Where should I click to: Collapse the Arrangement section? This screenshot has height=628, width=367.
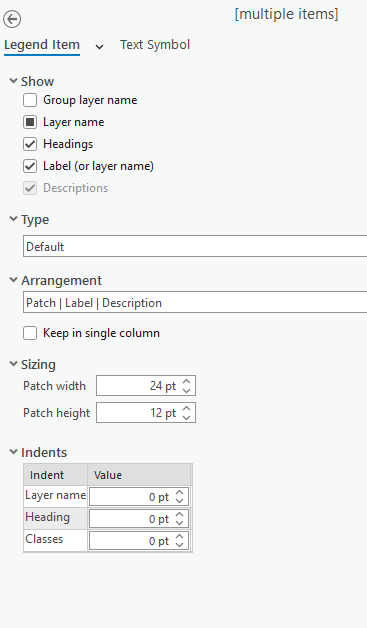tap(14, 280)
